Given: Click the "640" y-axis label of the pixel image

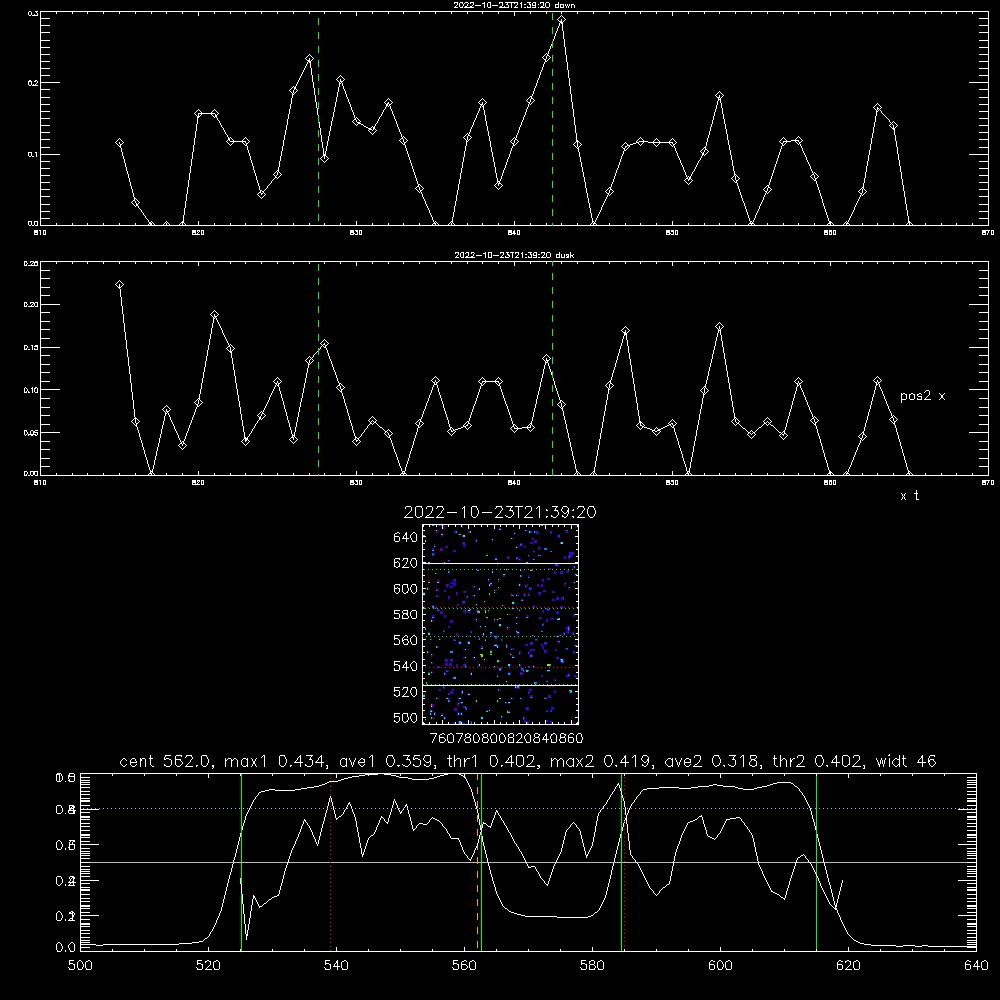Looking at the screenshot, I should tap(406, 537).
